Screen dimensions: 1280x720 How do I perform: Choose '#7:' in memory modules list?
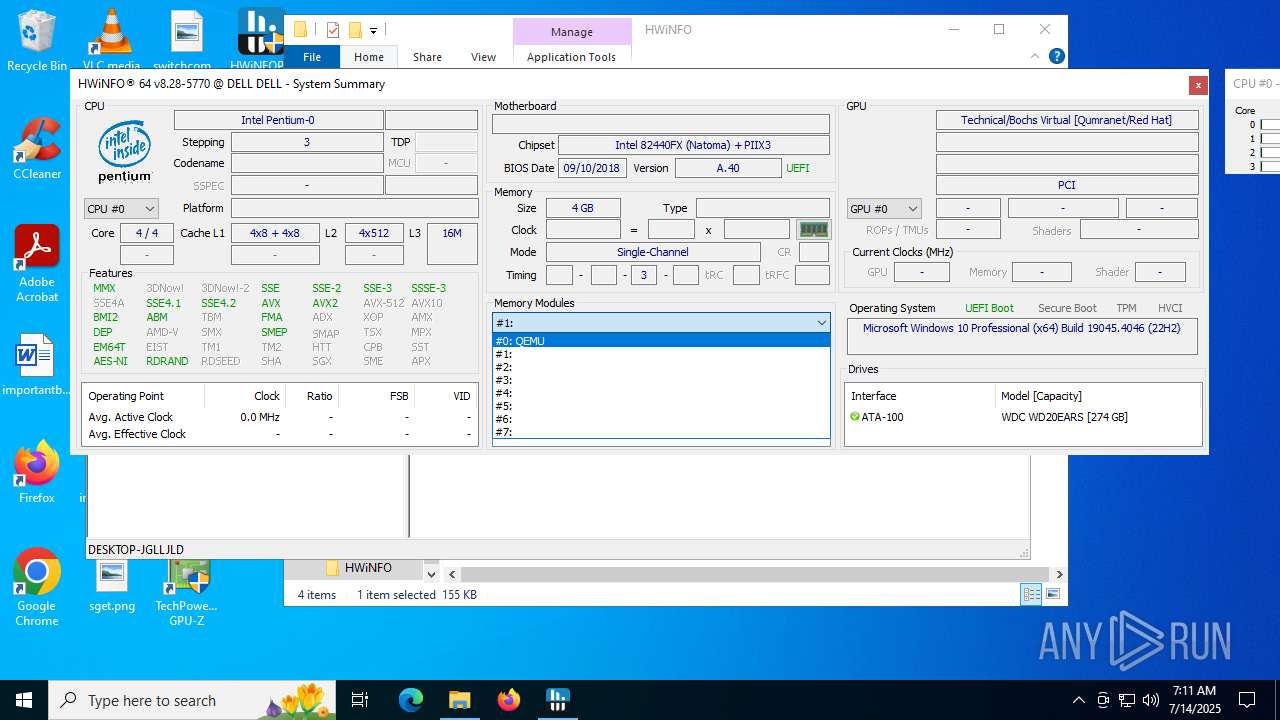[661, 432]
